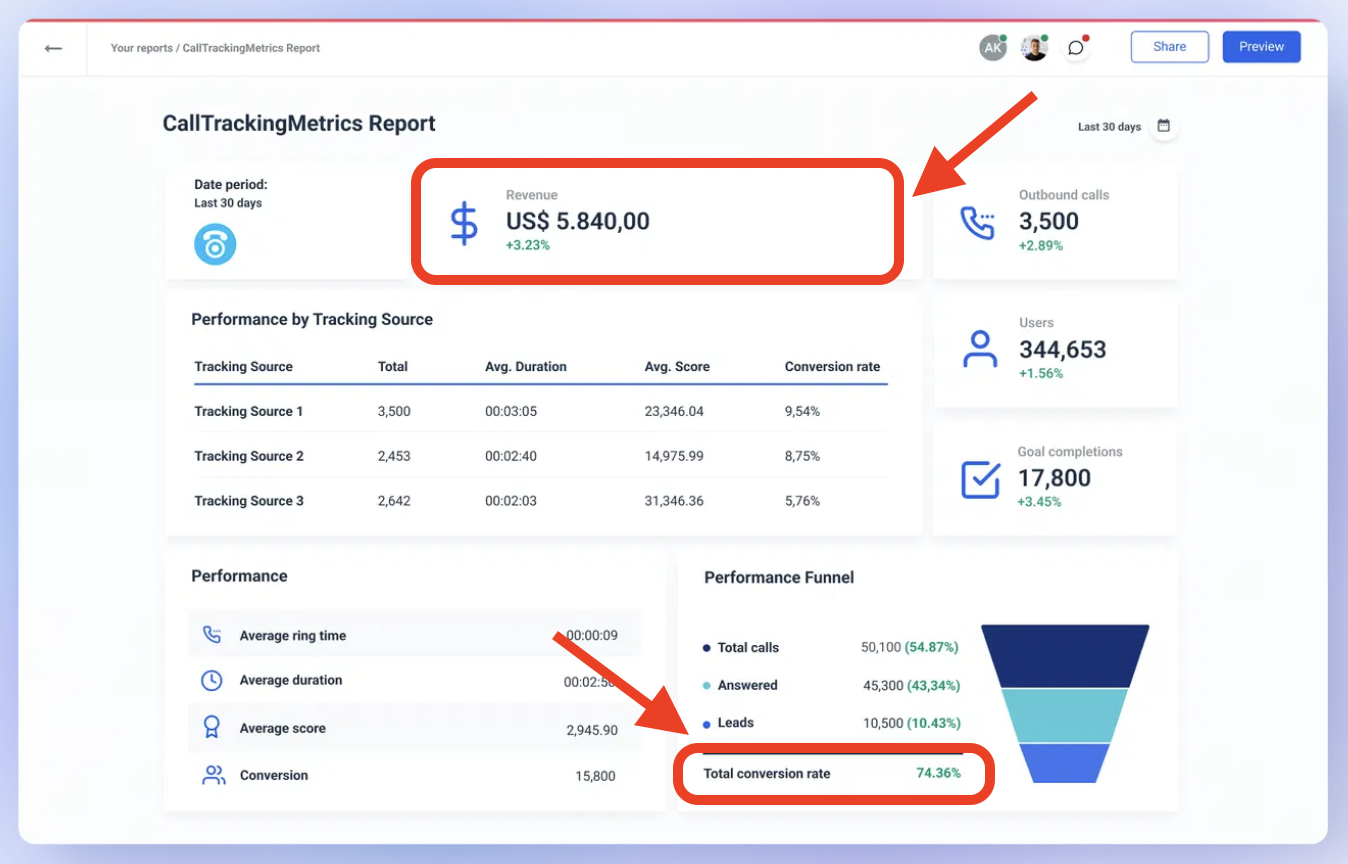Click the Avg. Score column header

click(x=677, y=367)
